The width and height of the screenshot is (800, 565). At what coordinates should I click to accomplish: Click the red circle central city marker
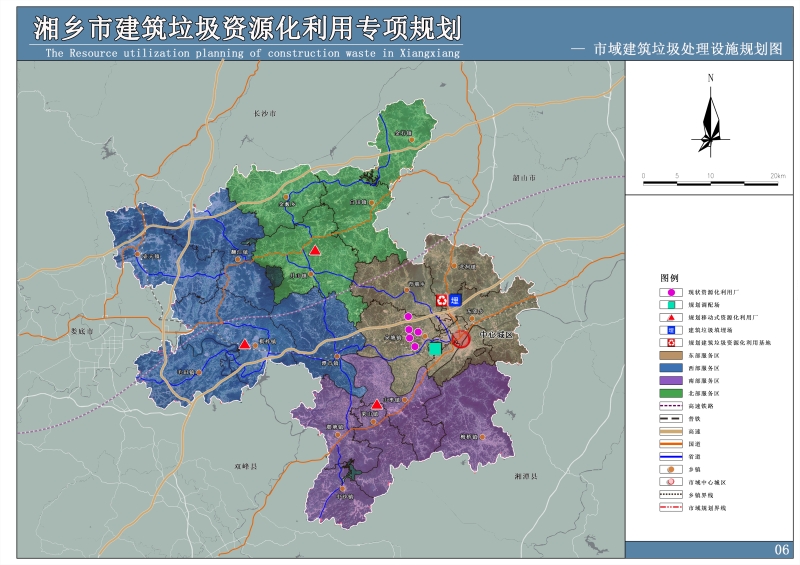(x=461, y=339)
